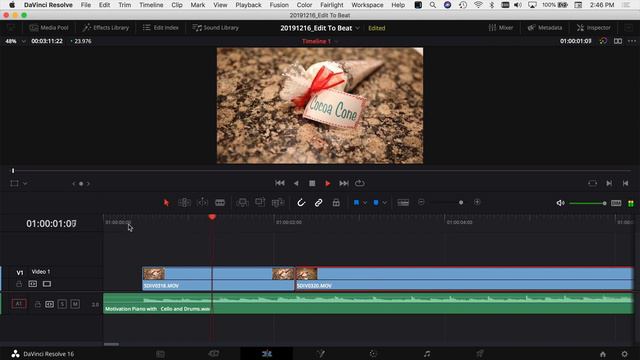Image resolution: width=640 pixels, height=360 pixels.
Task: Open the Inspector panel
Action: (594, 28)
